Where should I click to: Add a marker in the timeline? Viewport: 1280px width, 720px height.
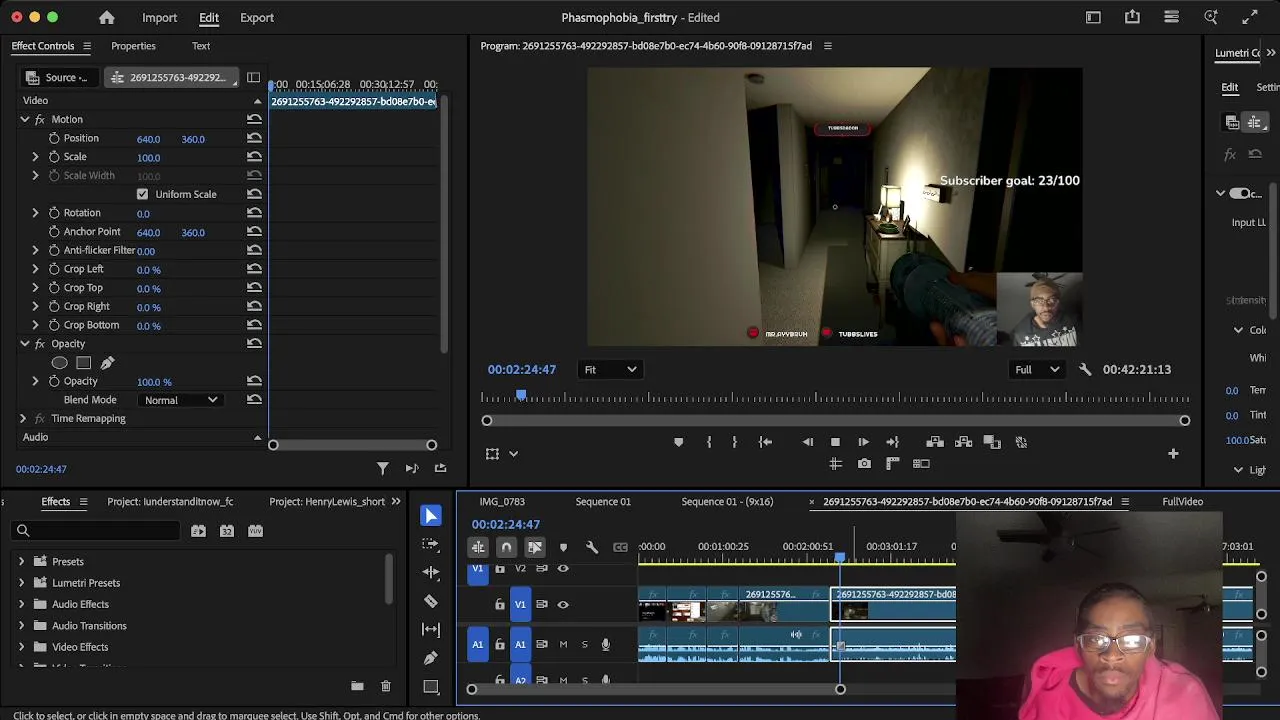(x=563, y=547)
